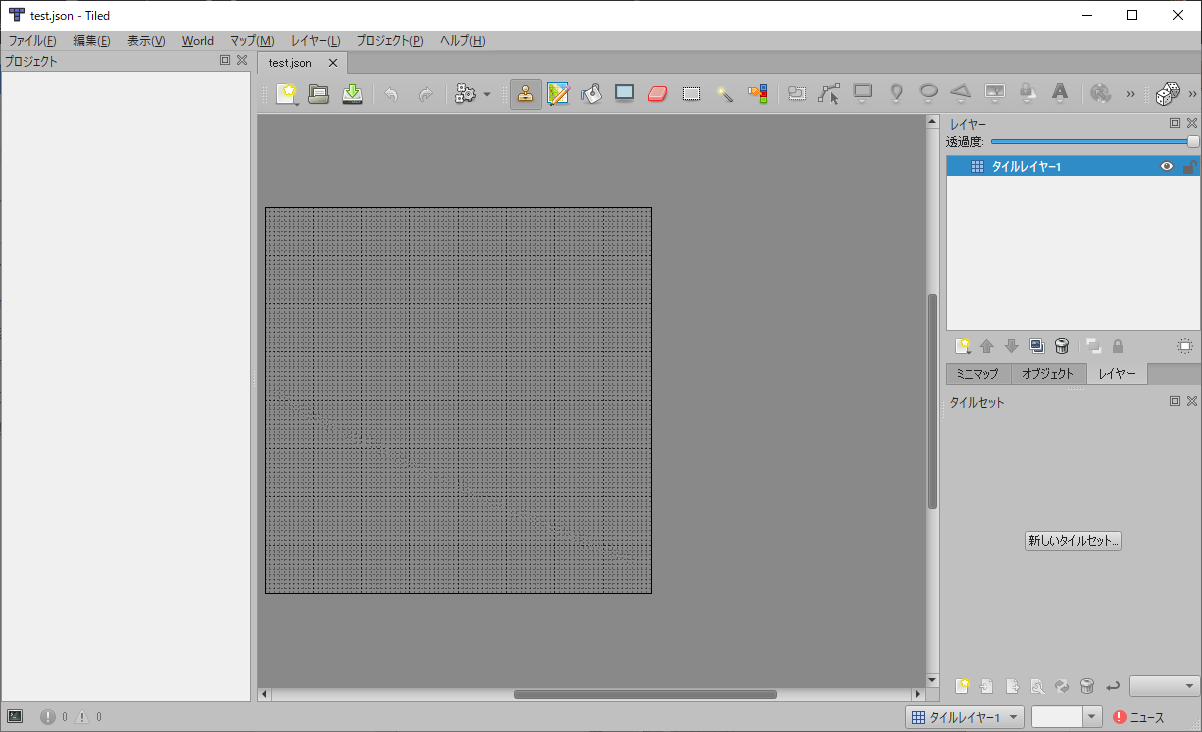This screenshot has height=732, width=1202.
Task: Select the Stamp Brush tool
Action: 525,94
